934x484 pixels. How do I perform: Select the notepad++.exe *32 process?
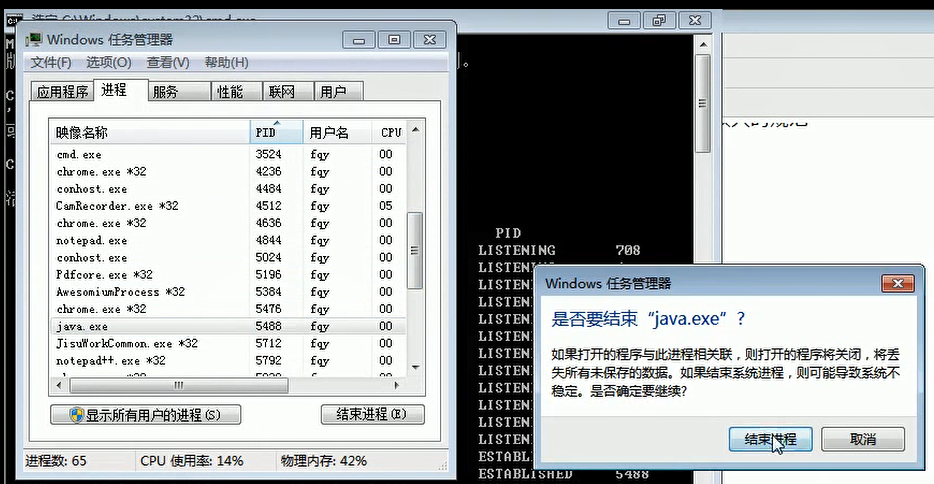228,361
